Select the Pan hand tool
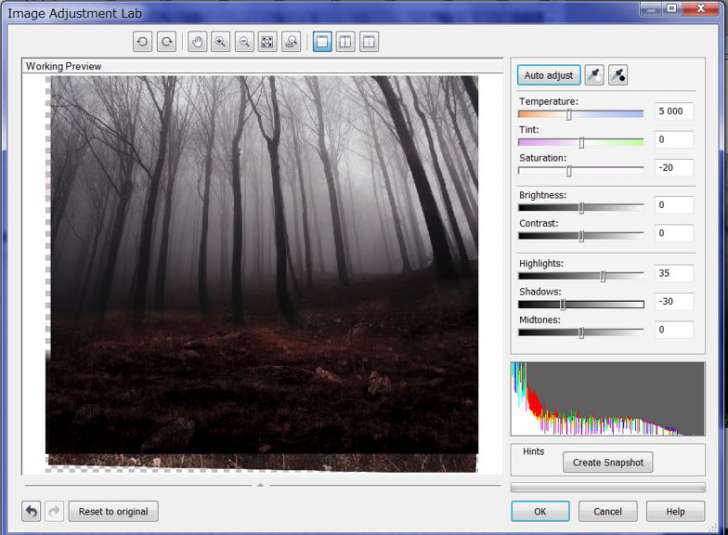 pos(197,42)
